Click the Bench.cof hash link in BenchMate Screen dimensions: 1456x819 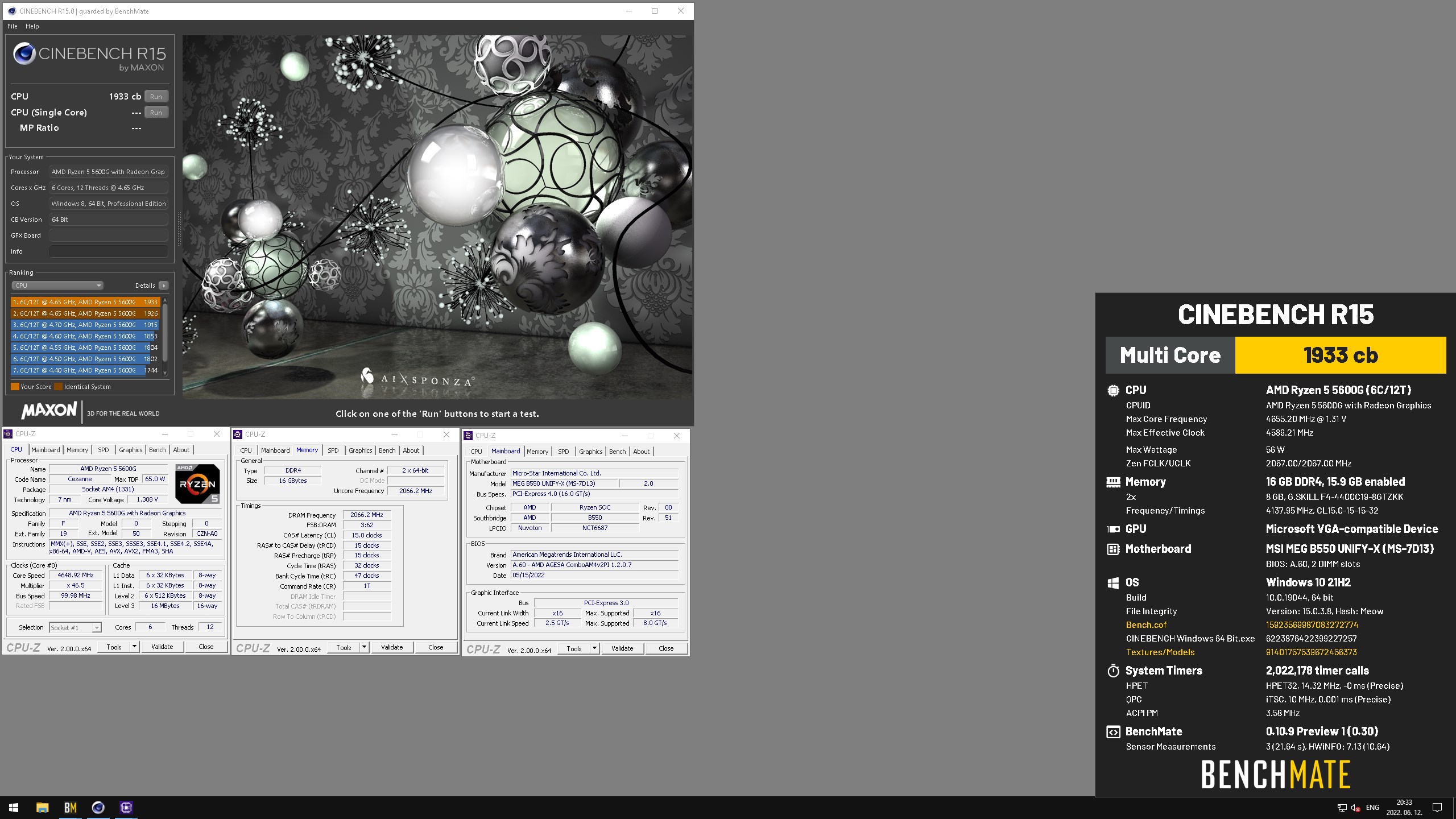1312,625
